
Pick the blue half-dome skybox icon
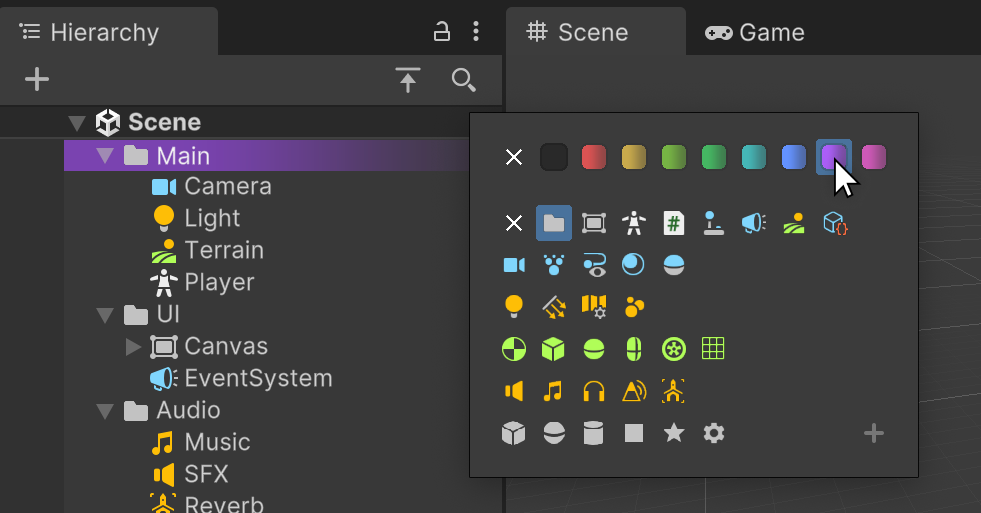pos(674,265)
